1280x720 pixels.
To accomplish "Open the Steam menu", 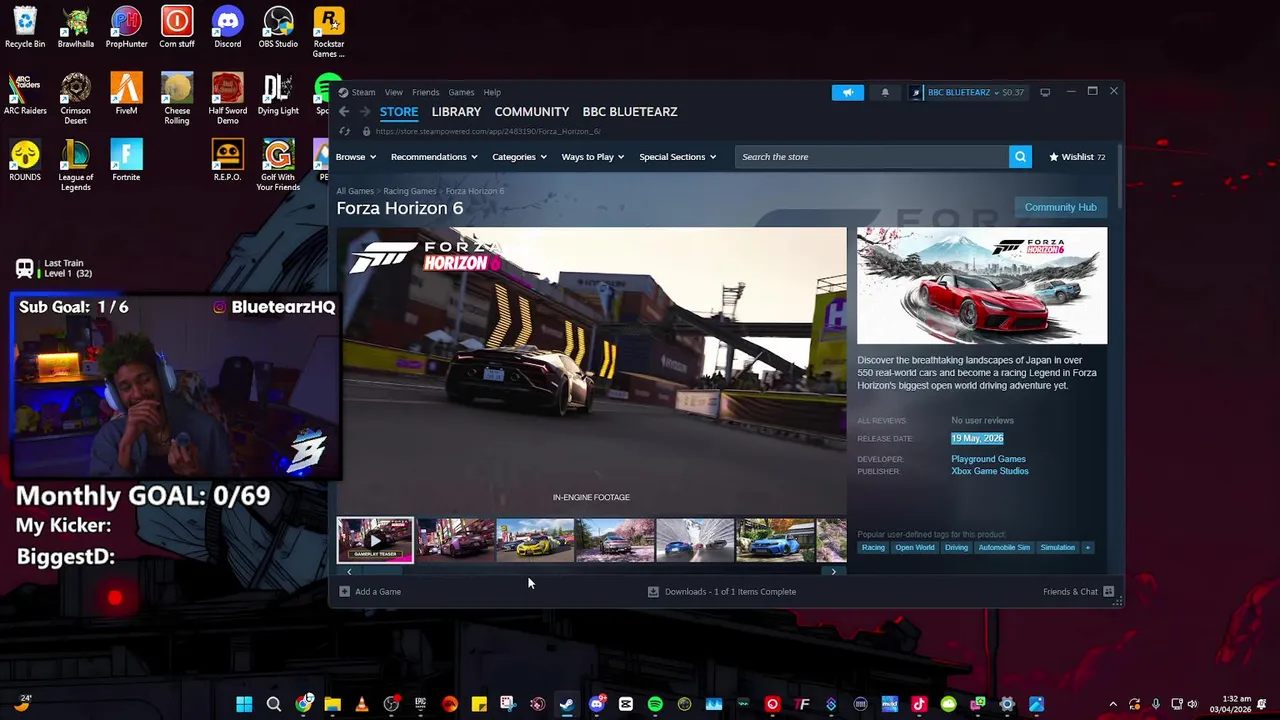I will tap(363, 92).
